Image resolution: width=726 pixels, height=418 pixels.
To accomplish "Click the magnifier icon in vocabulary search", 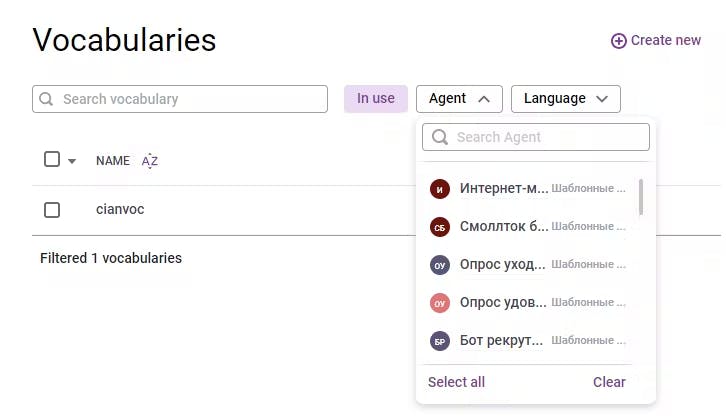I will point(47,99).
